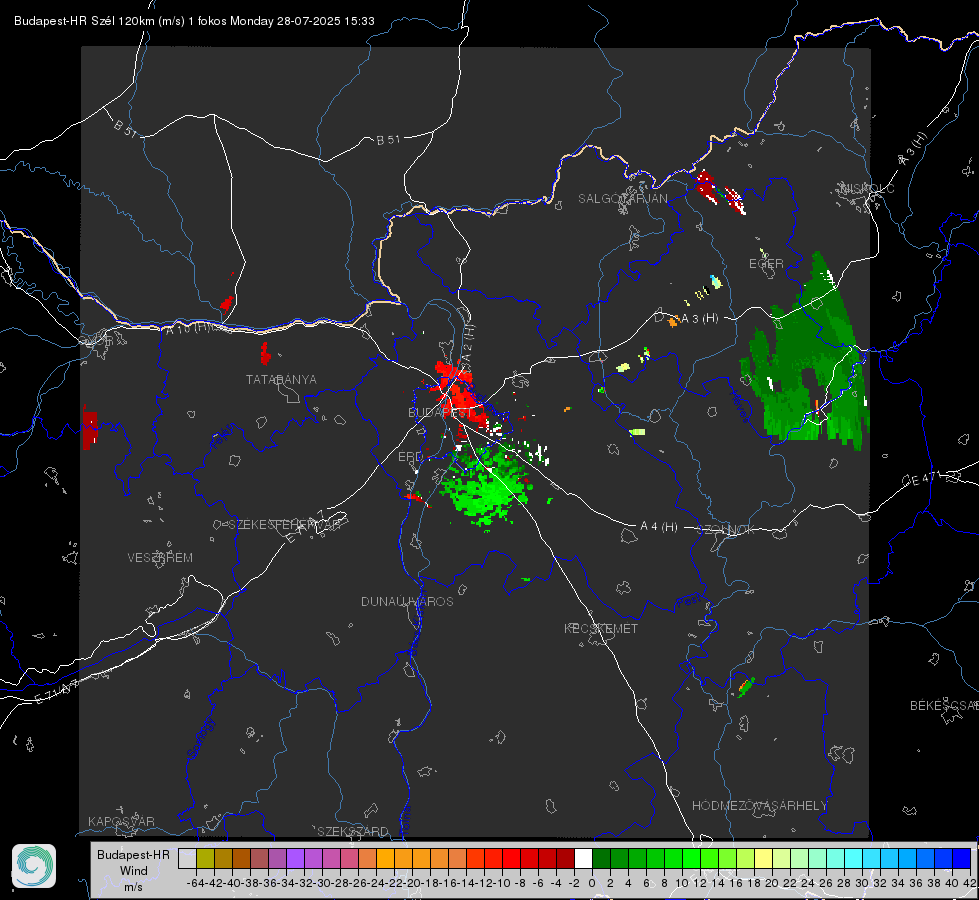Click the ÉRD town label
979x900 pixels.
[410, 457]
